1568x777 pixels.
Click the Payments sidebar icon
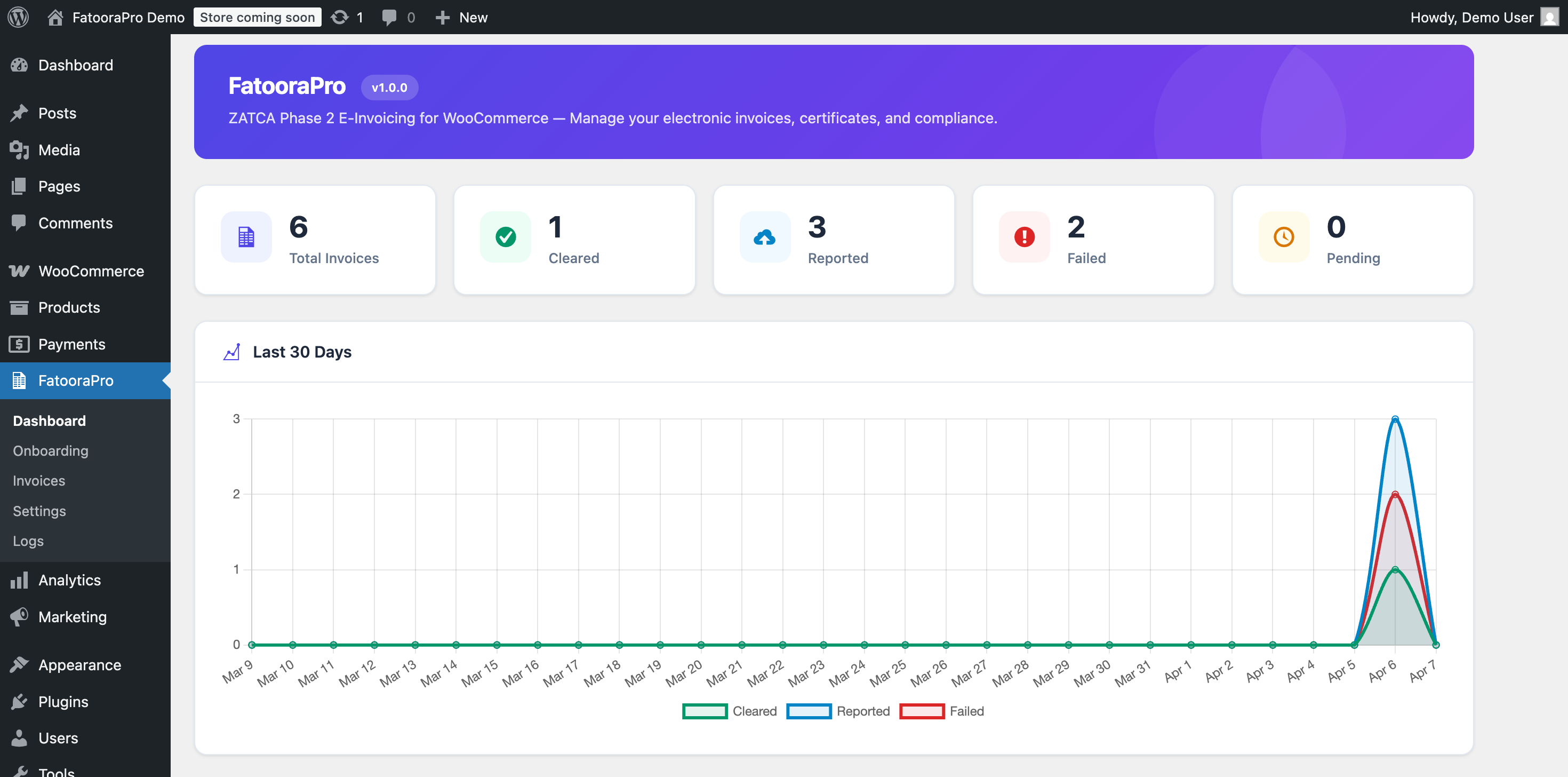click(x=19, y=344)
